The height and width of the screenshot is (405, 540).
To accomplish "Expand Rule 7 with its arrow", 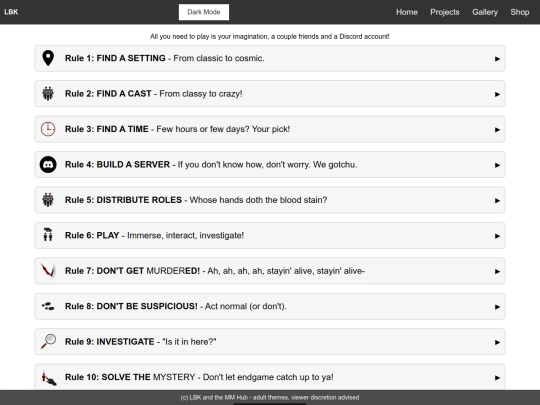I will [x=497, y=271].
